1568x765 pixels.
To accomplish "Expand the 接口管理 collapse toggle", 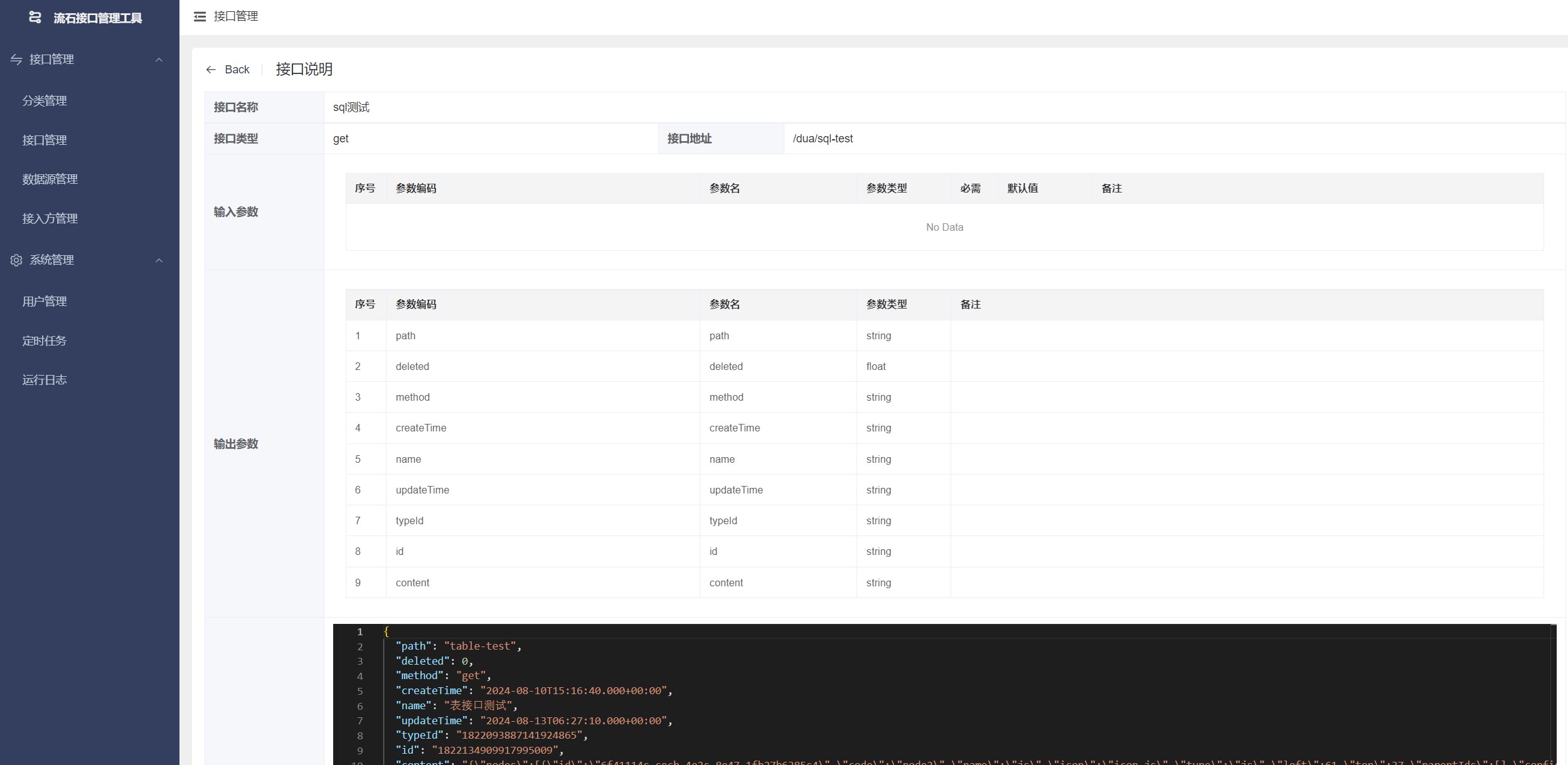I will (x=159, y=59).
